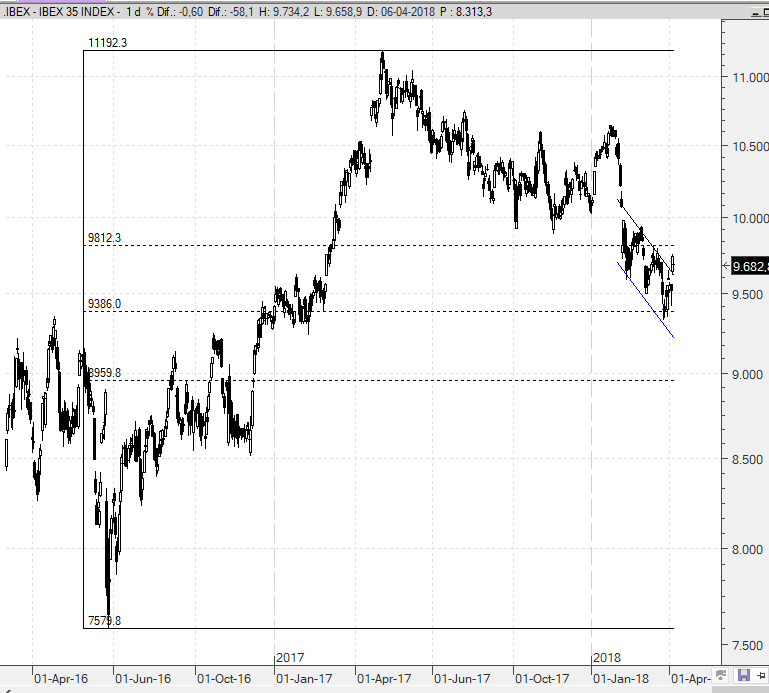This screenshot has height=693, width=769.
Task: Click the 01-Jan-17 date axis label
Action: (x=304, y=679)
